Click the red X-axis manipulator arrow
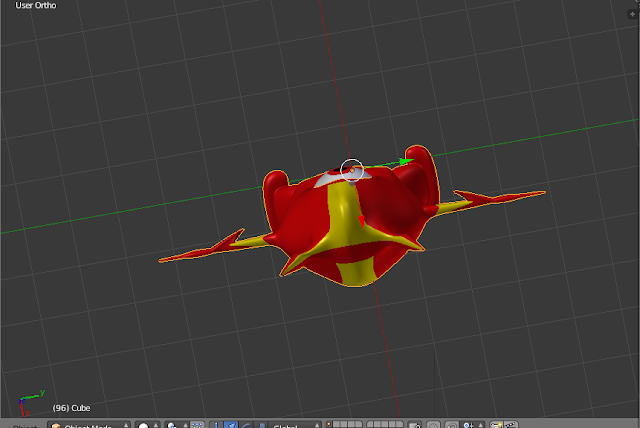640x428 pixels. click(x=361, y=221)
